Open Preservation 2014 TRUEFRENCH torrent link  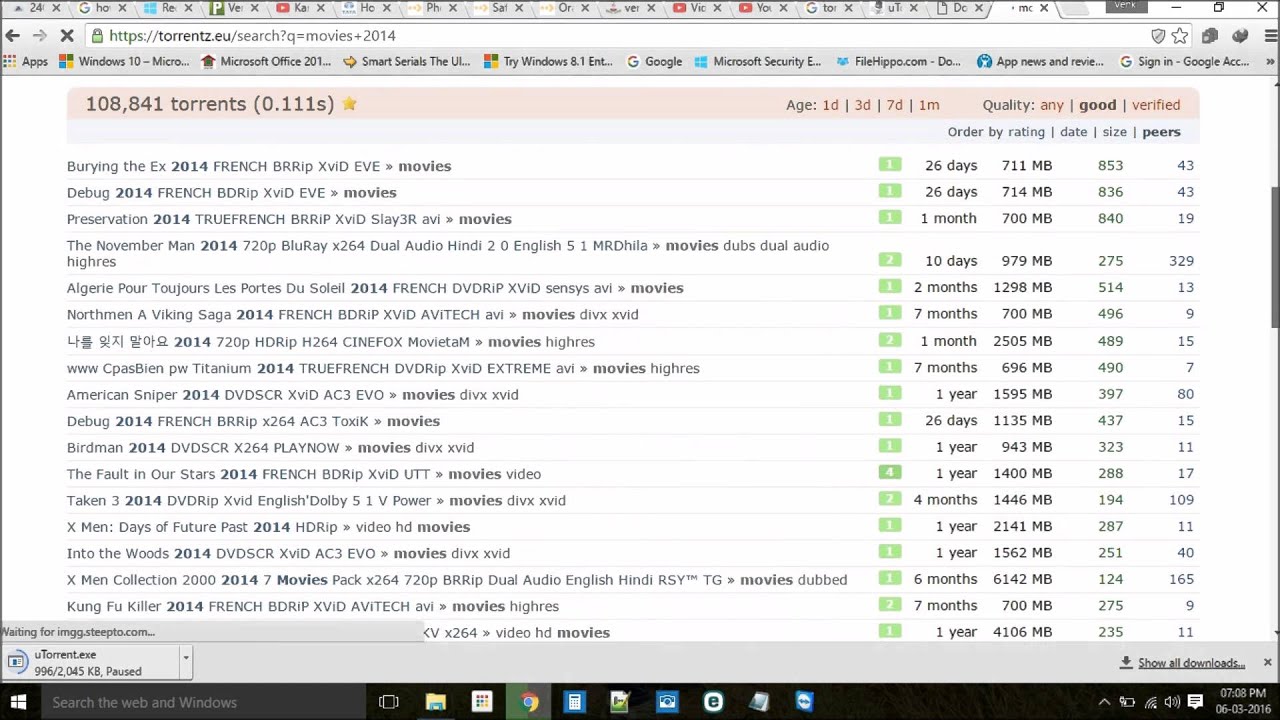(254, 219)
